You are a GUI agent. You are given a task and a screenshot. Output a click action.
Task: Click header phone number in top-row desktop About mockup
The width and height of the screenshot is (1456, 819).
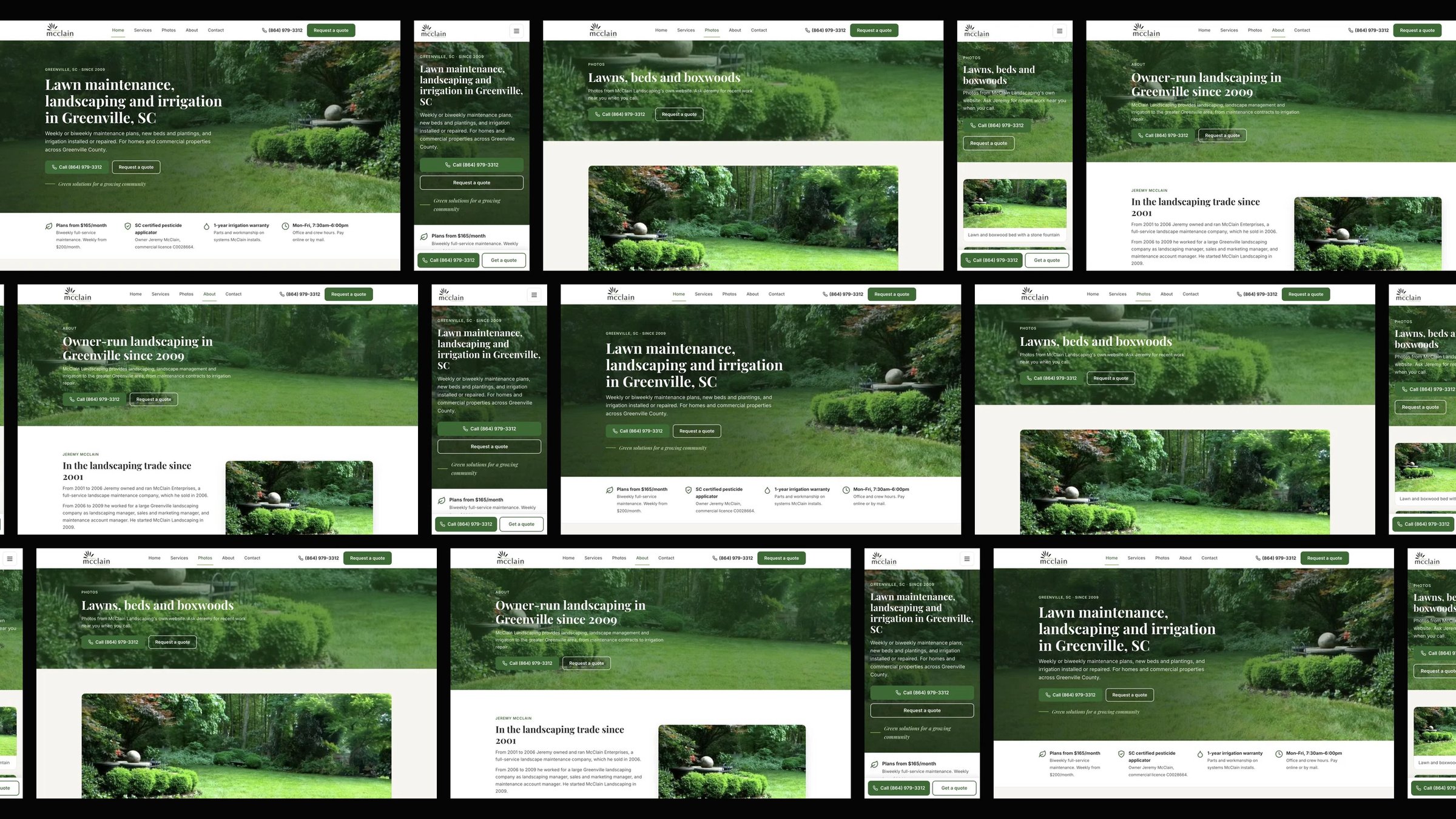(1368, 30)
